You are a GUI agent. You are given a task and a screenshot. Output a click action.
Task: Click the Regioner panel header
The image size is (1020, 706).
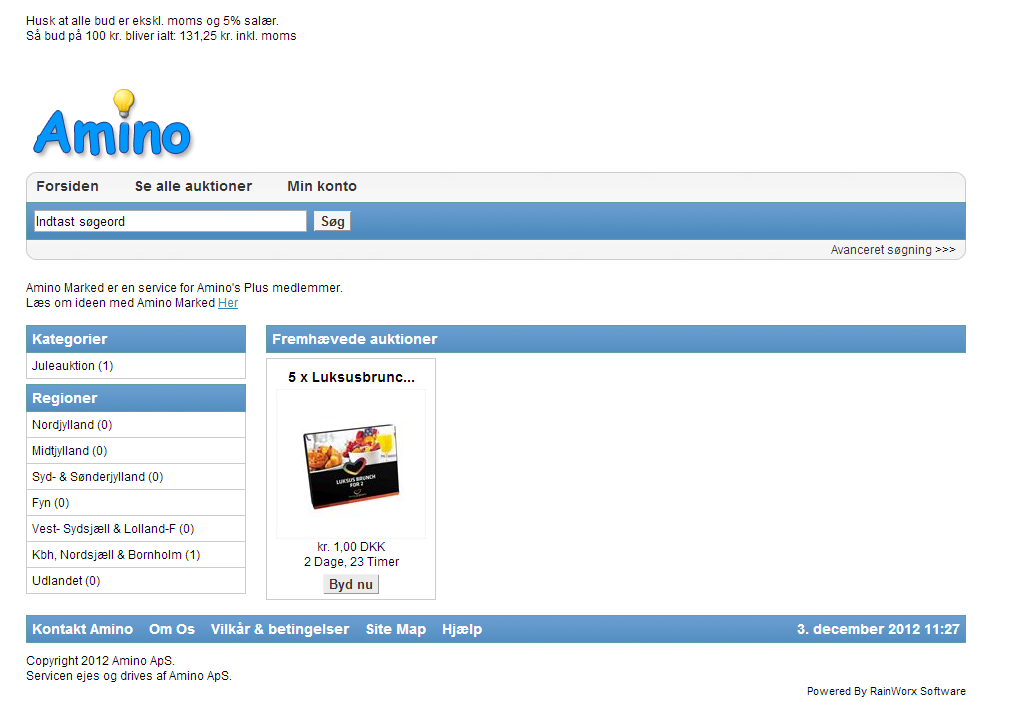[136, 398]
